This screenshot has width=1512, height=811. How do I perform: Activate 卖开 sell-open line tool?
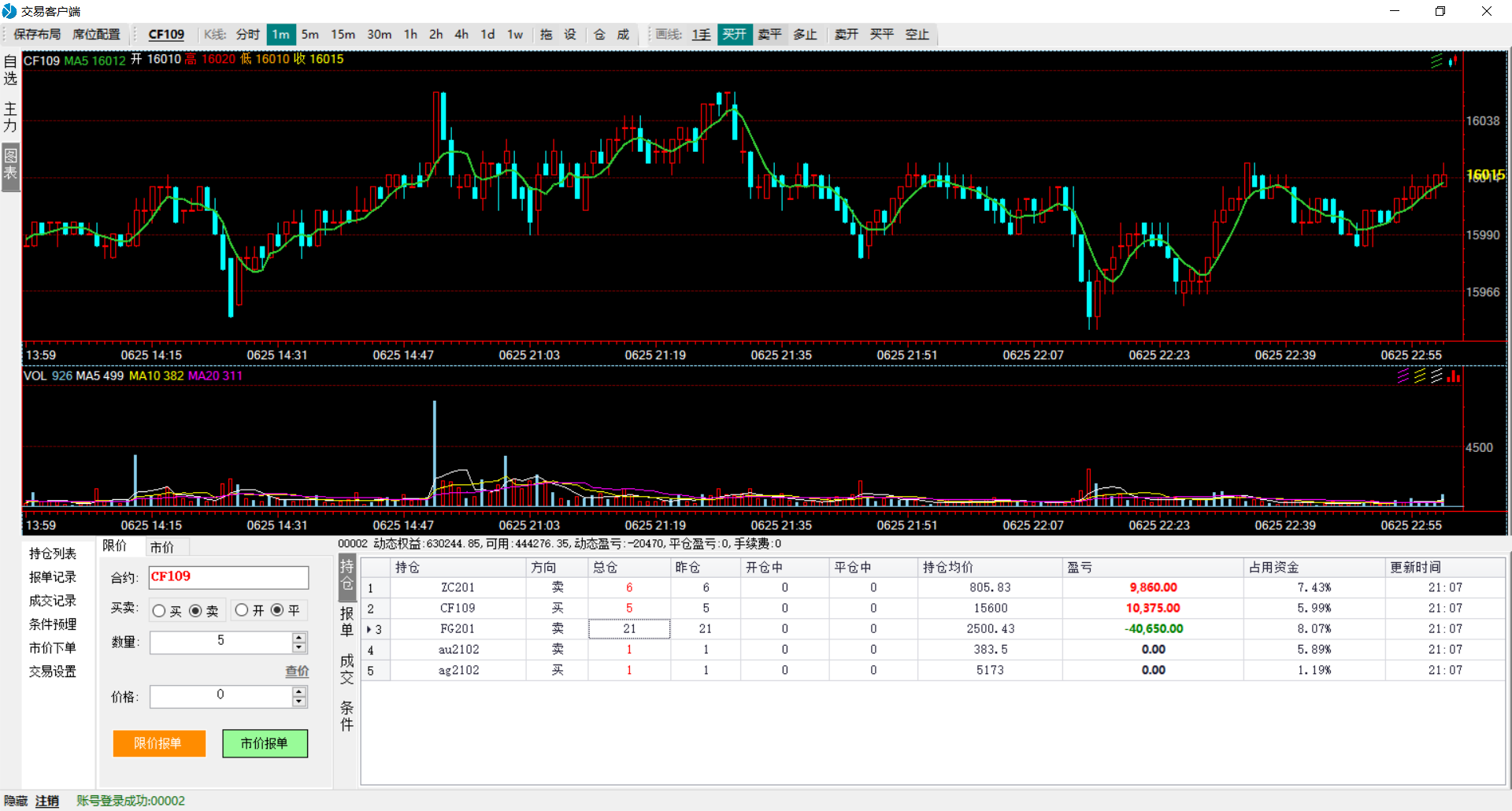click(x=847, y=35)
